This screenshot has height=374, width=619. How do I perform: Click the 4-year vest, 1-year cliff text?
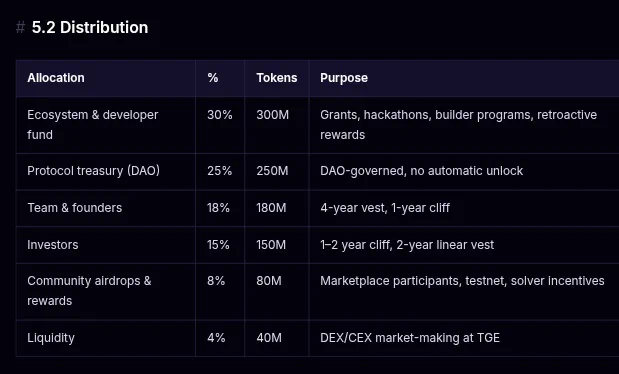tap(385, 208)
